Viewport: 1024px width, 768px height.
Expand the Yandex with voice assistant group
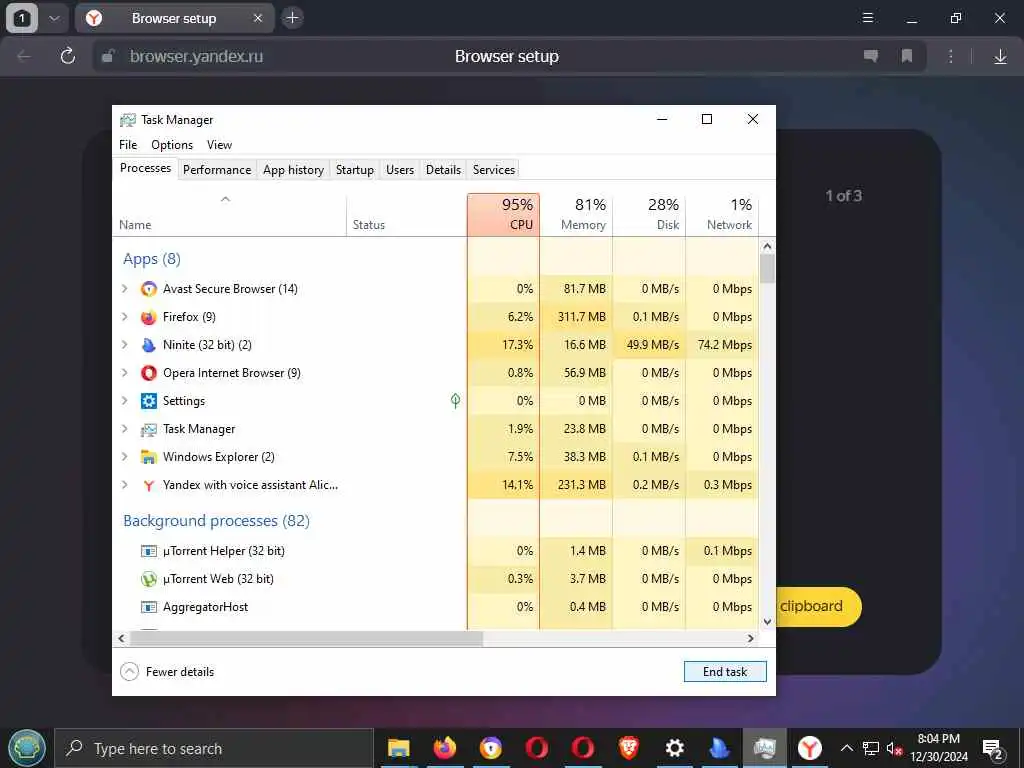125,485
